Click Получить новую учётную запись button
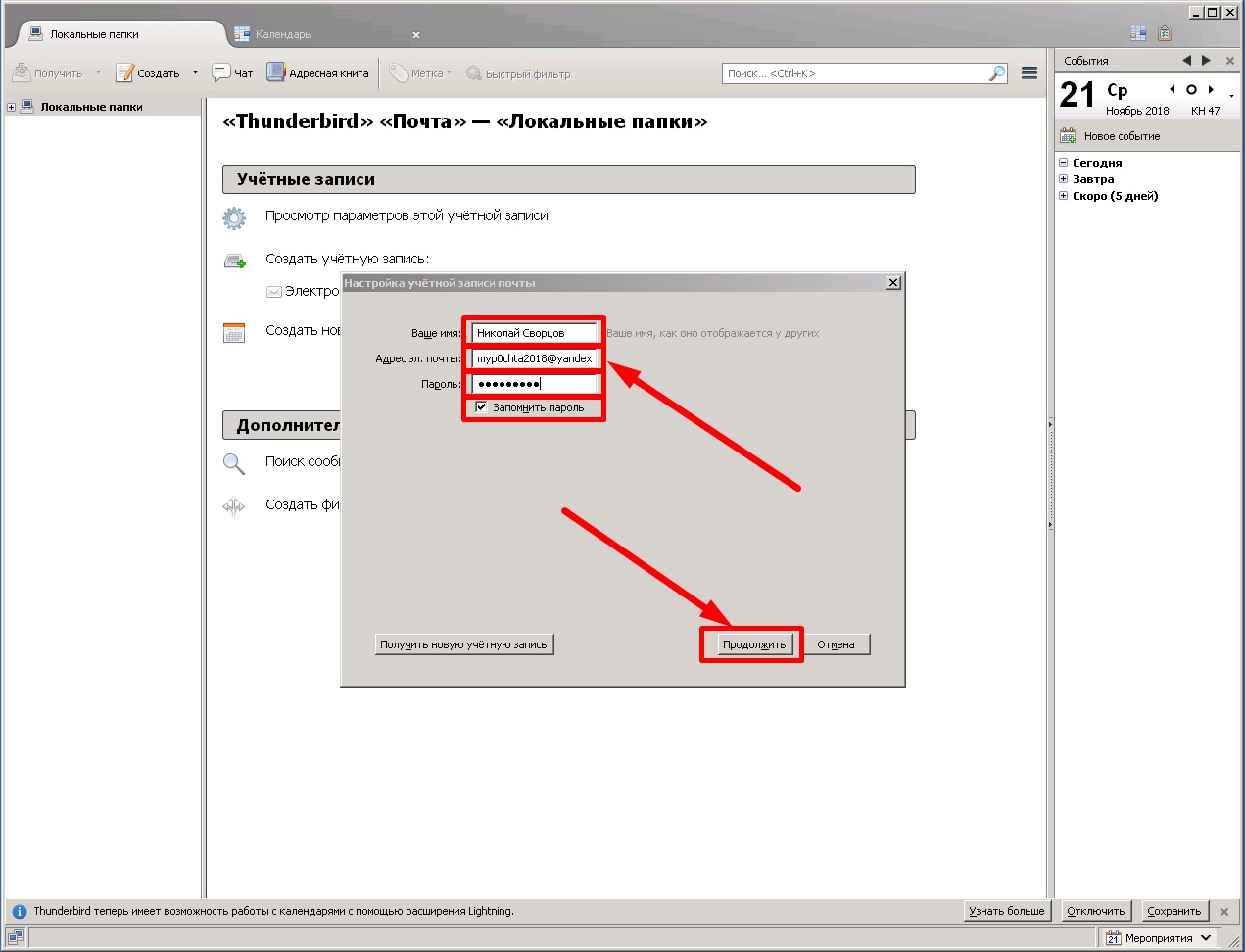 click(x=463, y=644)
